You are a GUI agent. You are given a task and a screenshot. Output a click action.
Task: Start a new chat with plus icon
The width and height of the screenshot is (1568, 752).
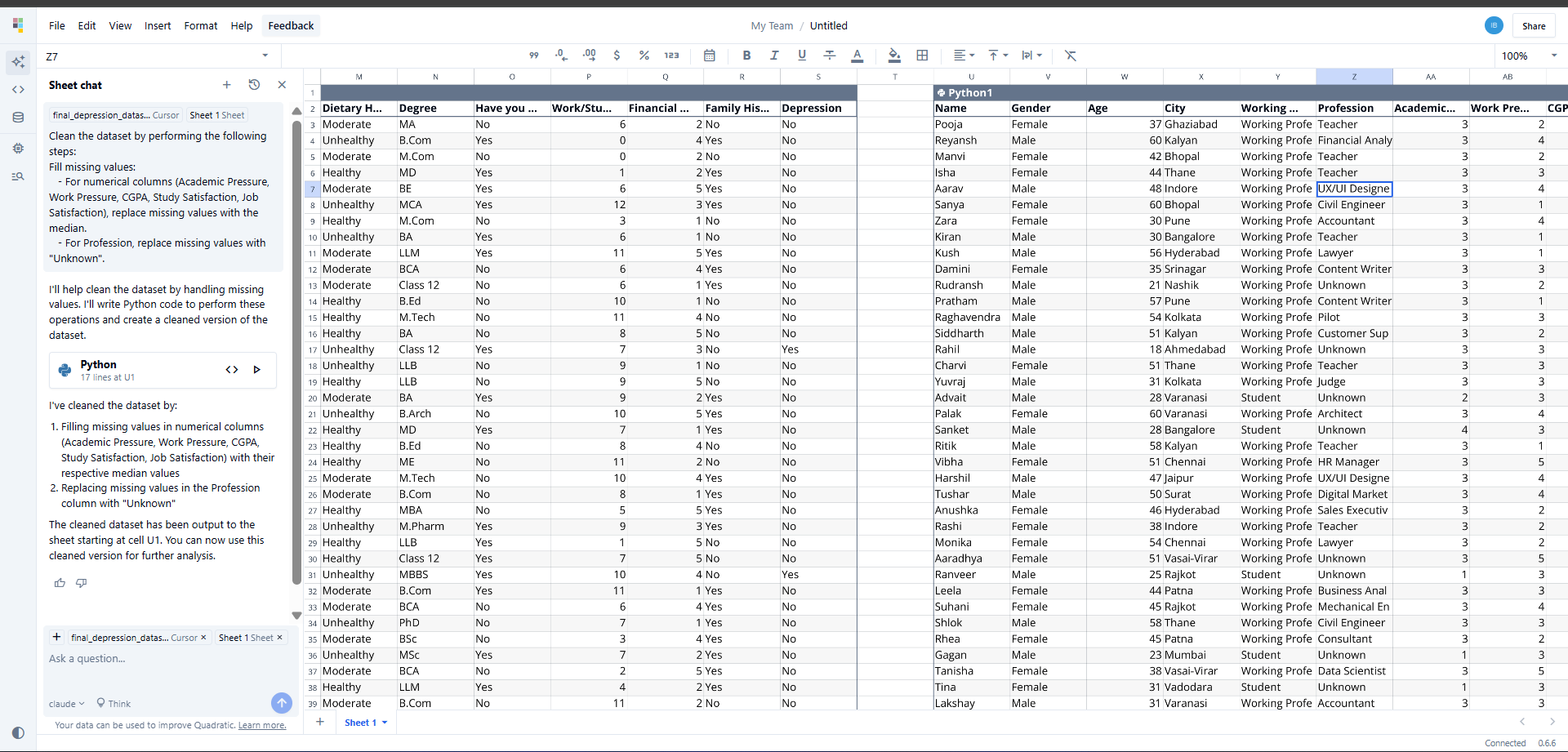(x=227, y=85)
